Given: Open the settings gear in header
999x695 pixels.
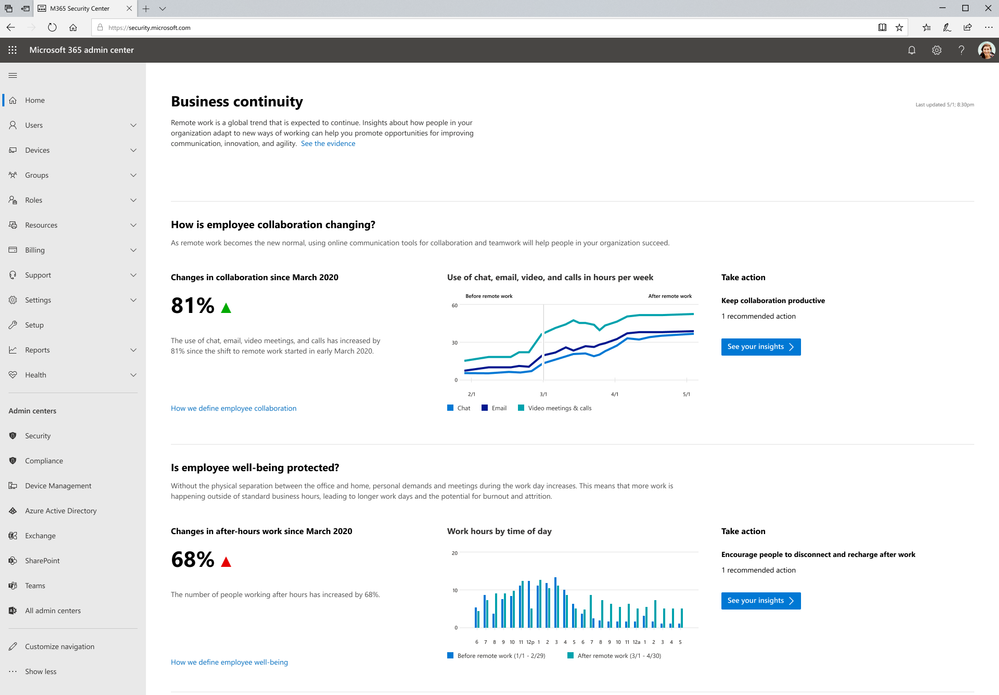Looking at the screenshot, I should [x=936, y=50].
